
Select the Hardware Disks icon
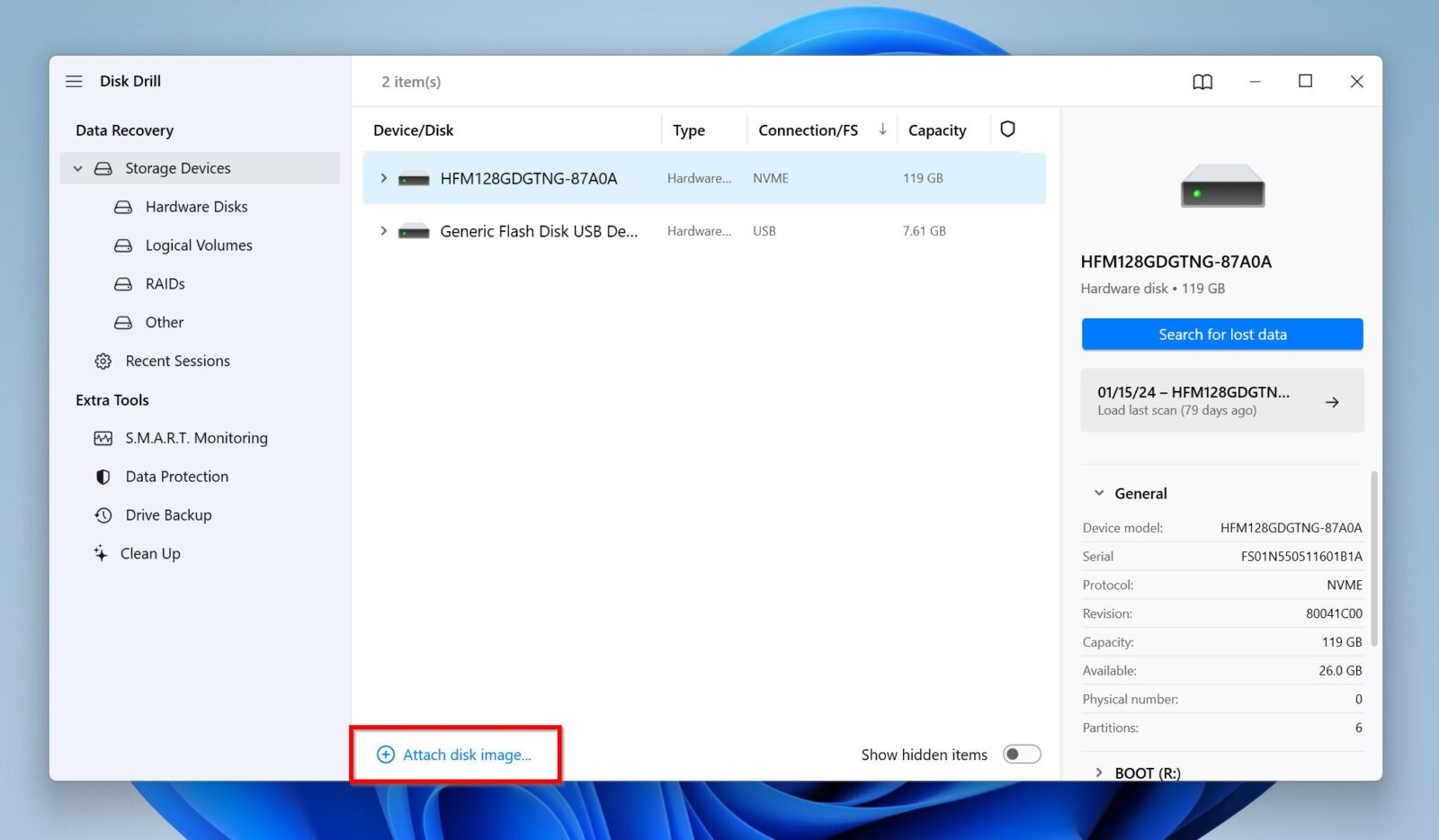[122, 207]
